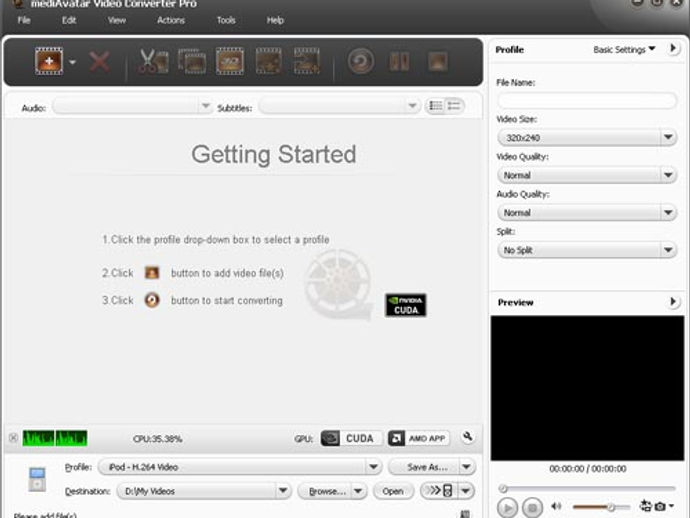690x518 pixels.
Task: Open the Add File dropdown arrow
Action: 73,62
